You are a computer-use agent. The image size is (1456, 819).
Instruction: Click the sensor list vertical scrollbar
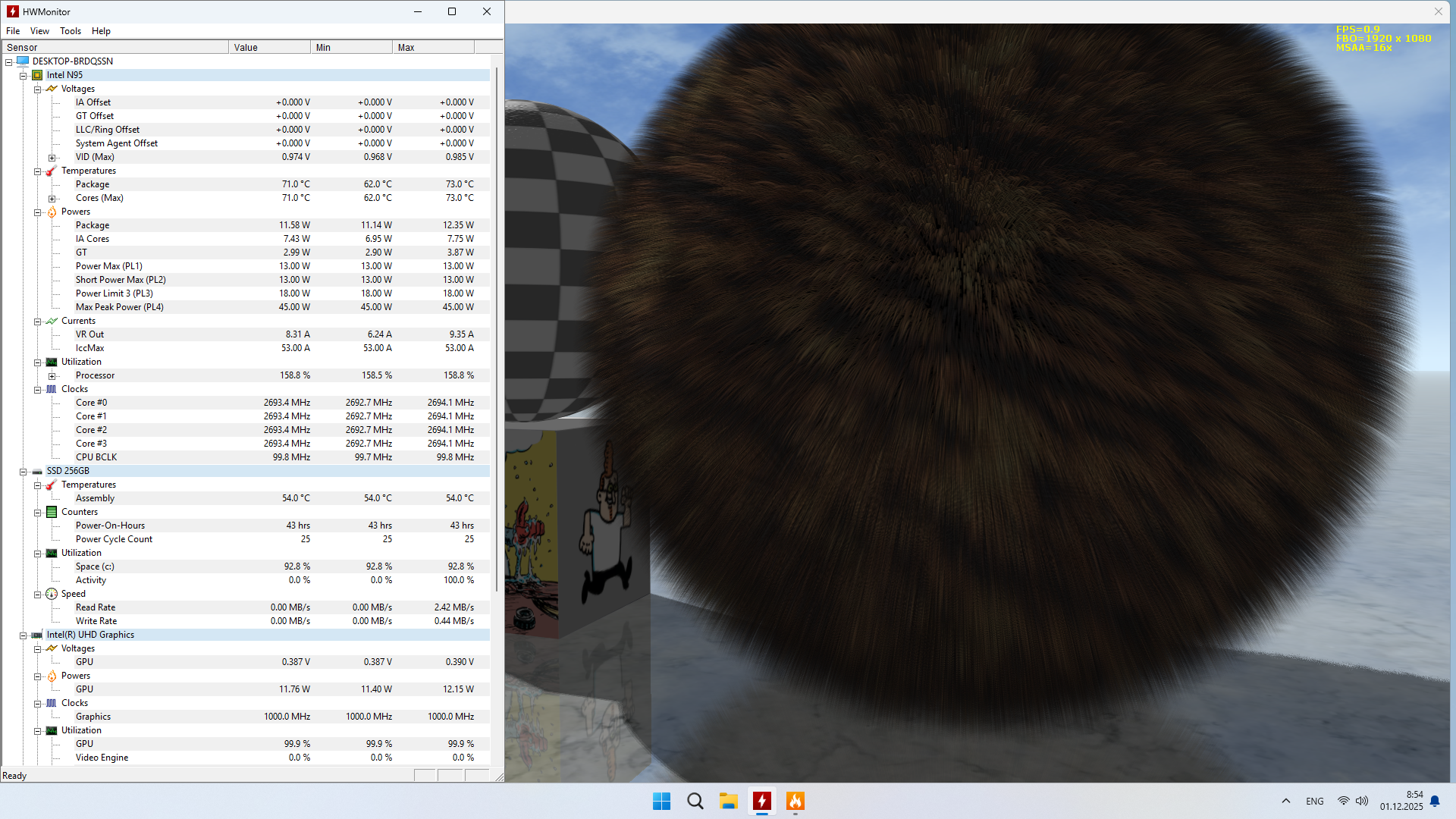(497, 326)
